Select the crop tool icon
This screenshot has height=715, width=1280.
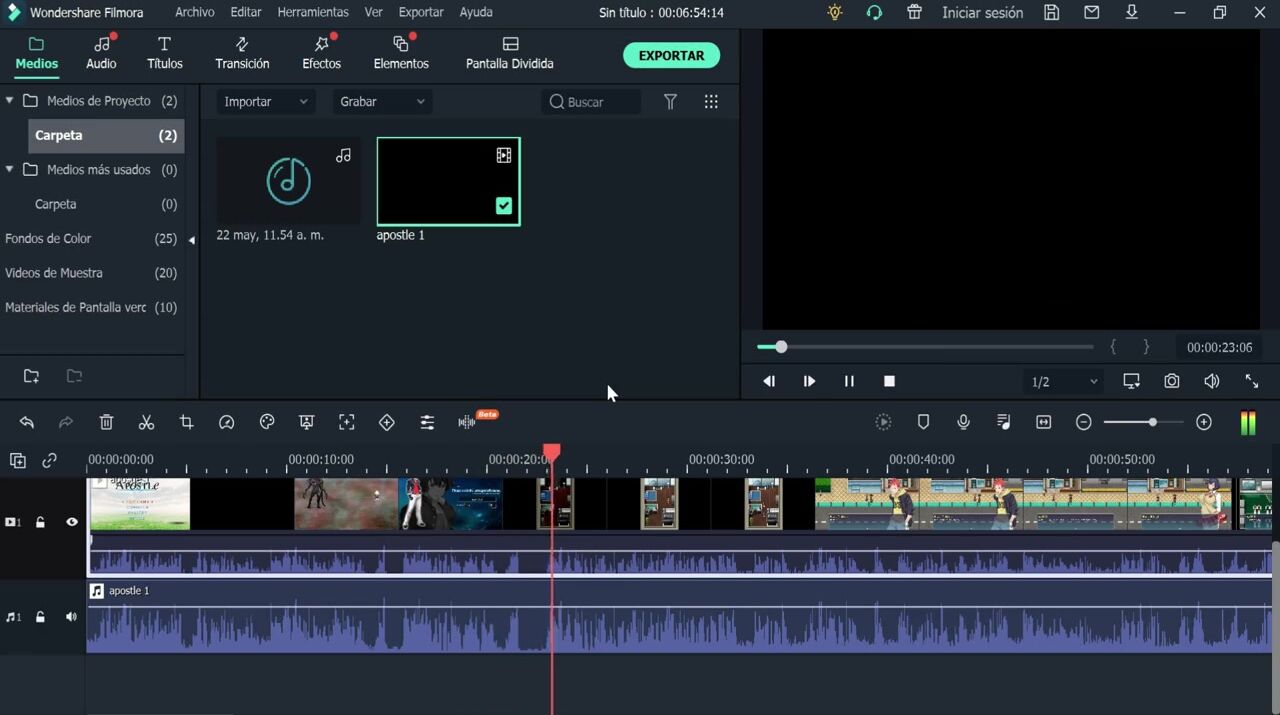coord(186,423)
